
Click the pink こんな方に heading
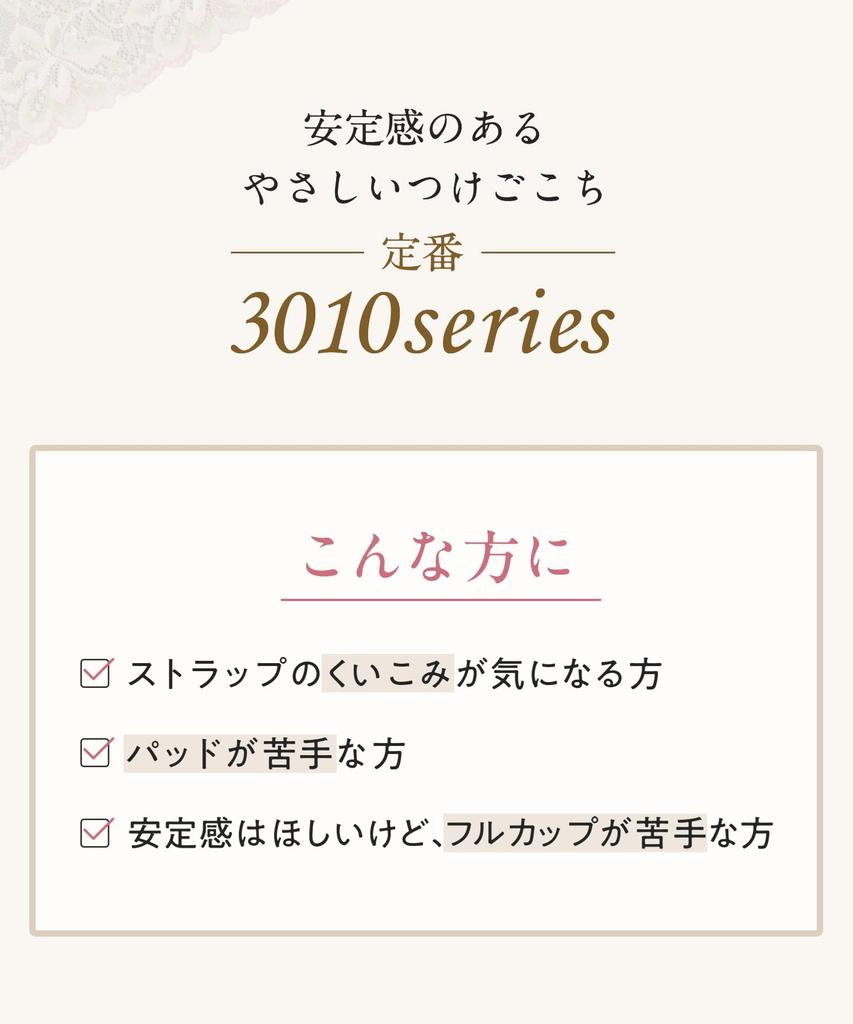tap(439, 558)
